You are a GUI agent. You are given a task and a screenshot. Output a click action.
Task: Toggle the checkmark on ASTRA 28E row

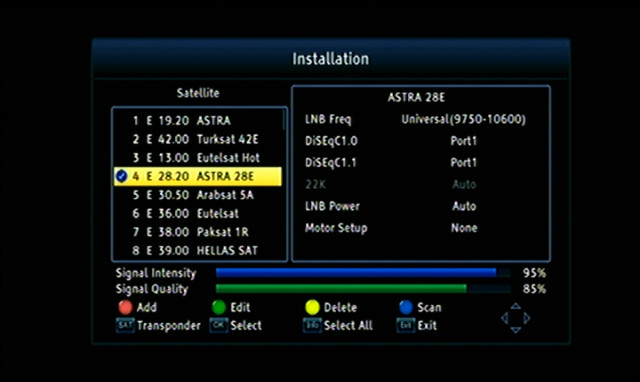pos(121,176)
